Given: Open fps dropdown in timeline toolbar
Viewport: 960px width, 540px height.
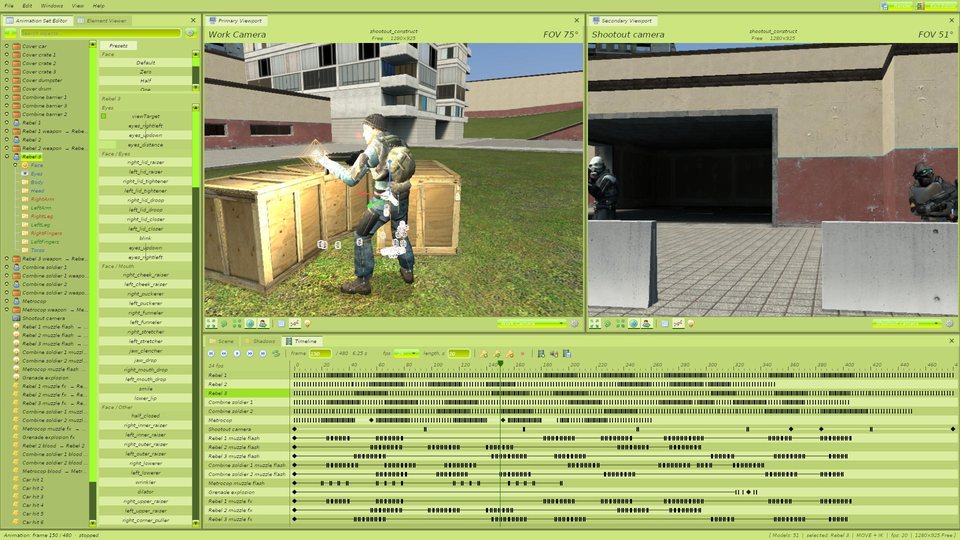Looking at the screenshot, I should [406, 353].
